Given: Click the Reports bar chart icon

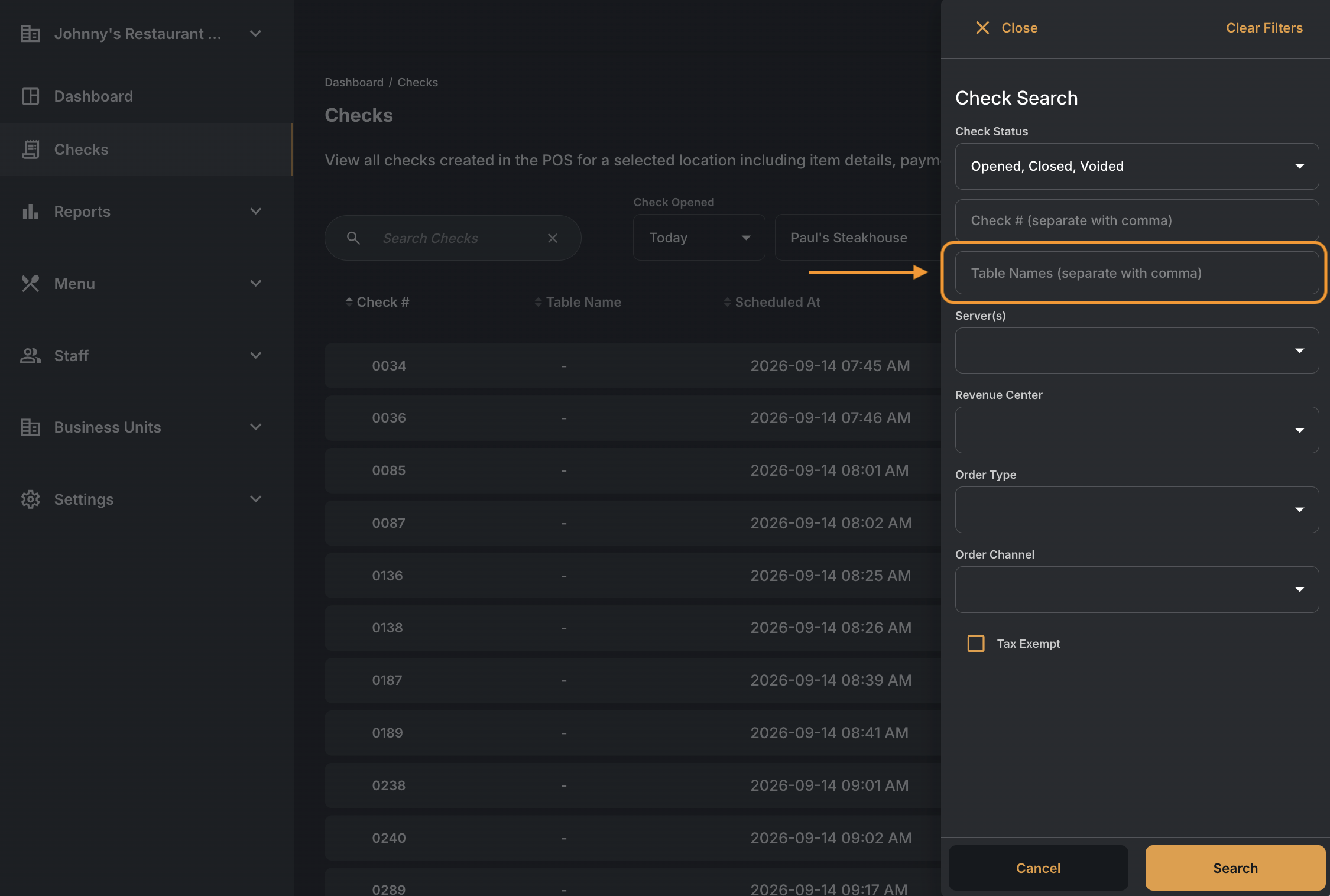Looking at the screenshot, I should point(30,212).
